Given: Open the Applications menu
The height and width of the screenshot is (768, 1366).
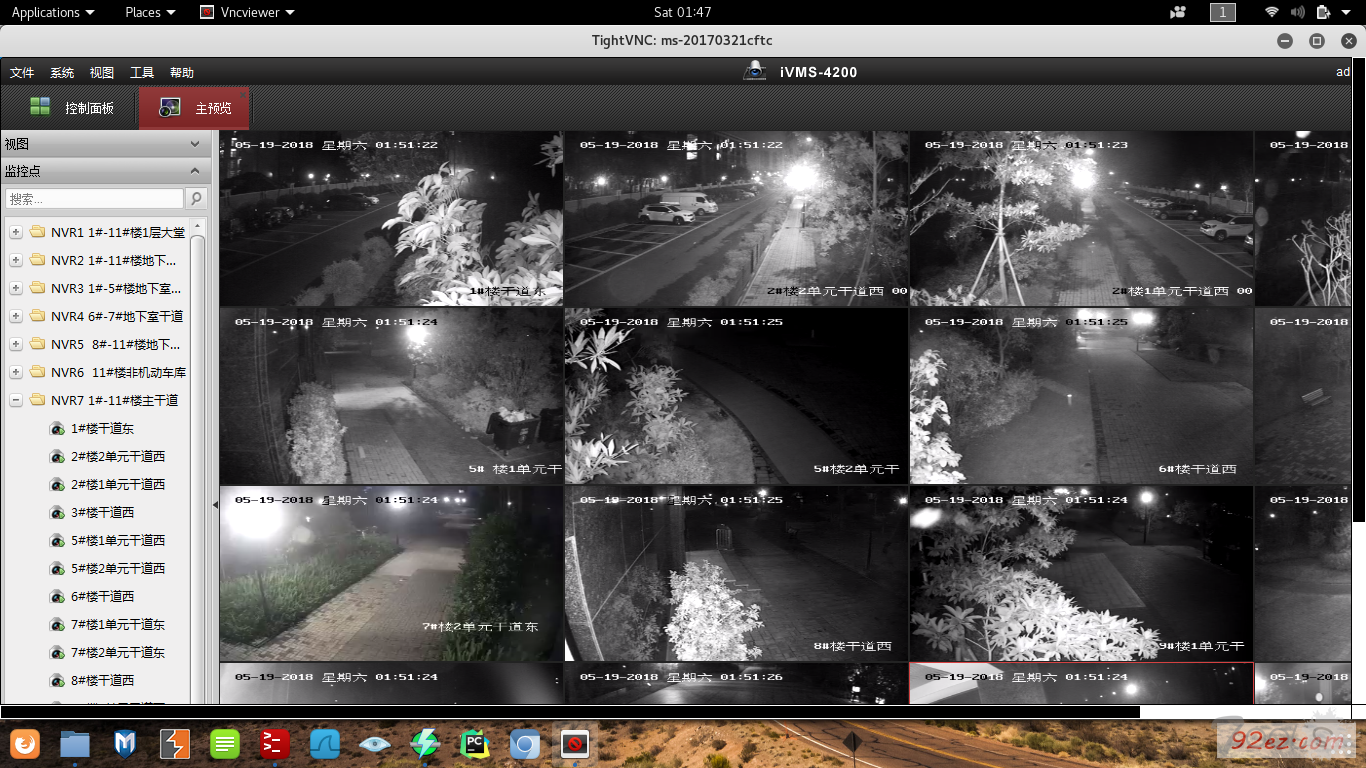Looking at the screenshot, I should [53, 12].
